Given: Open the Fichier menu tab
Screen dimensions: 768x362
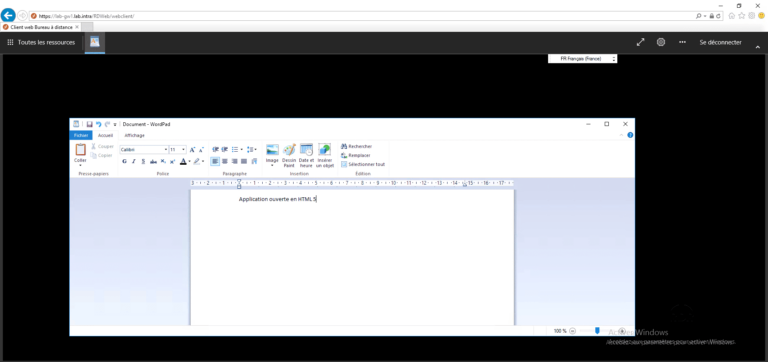Looking at the screenshot, I should tap(81, 135).
